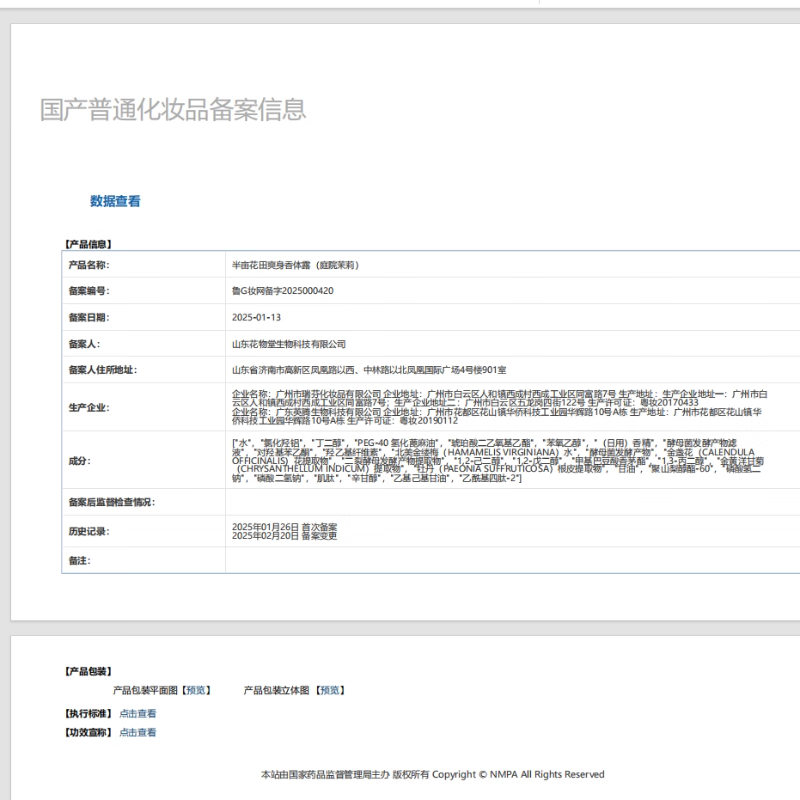This screenshot has width=800, height=800.
Task: Click the NMPA copyright footer text
Action: tap(432, 774)
